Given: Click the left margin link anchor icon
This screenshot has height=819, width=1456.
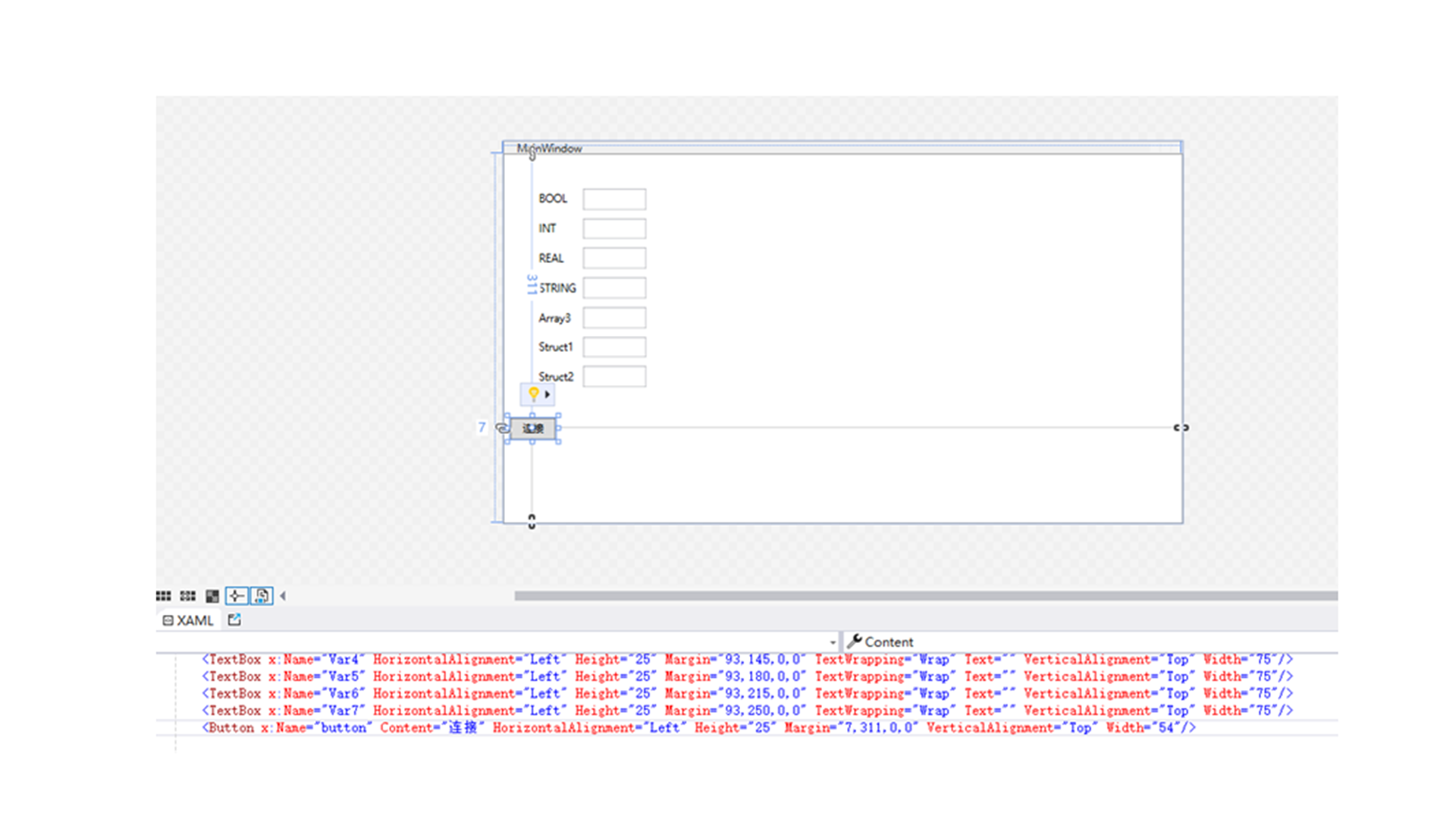Looking at the screenshot, I should pos(501,428).
